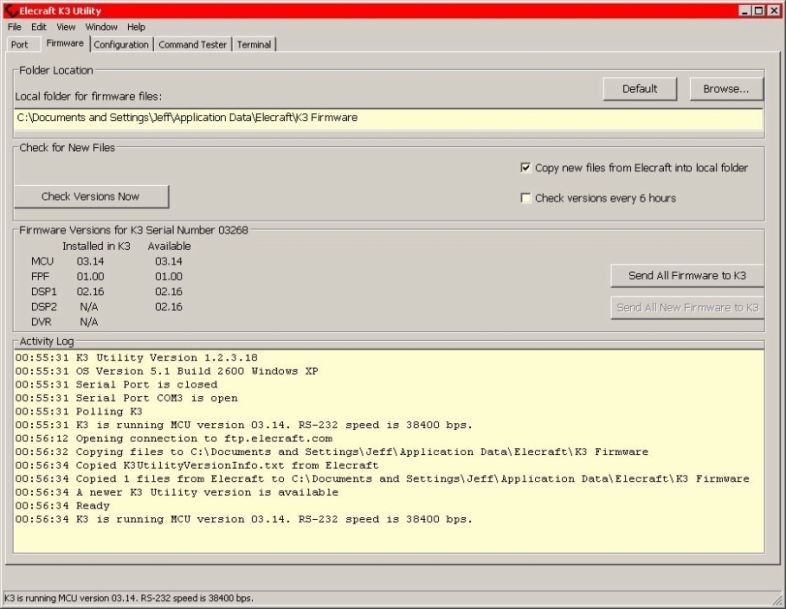Screen dimensions: 786x609
Task: Toggle Copy new files from Elecraft checkbox
Action: (525, 167)
